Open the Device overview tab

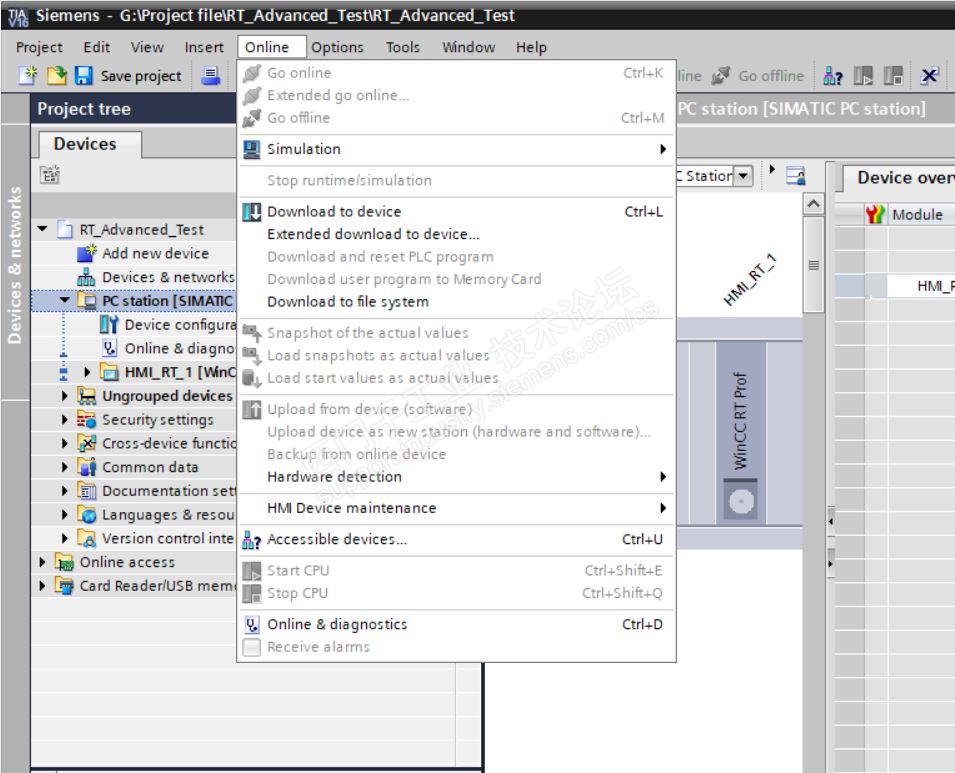click(899, 177)
